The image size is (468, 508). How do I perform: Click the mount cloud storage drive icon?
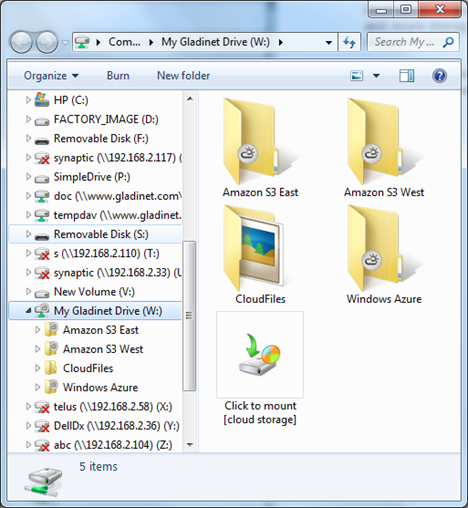(260, 355)
